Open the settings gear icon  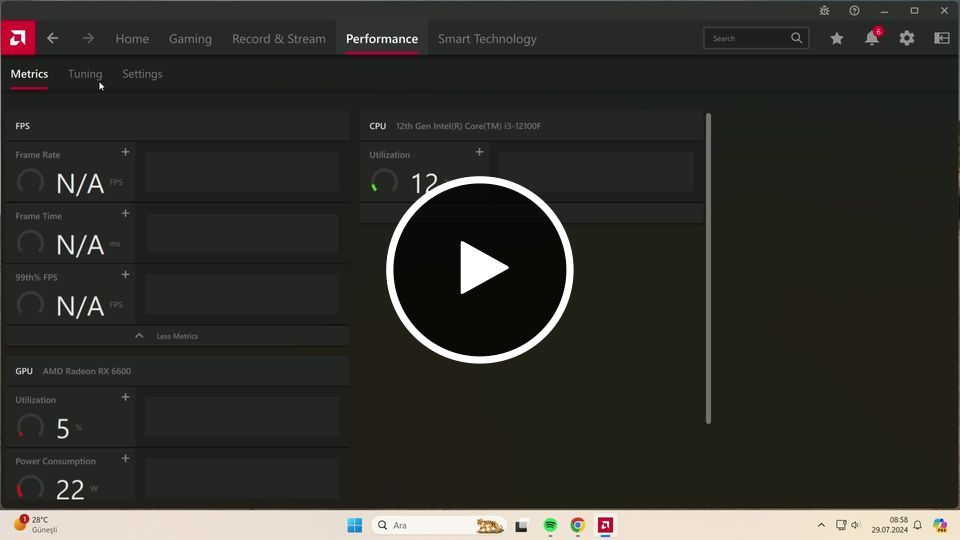[x=907, y=38]
